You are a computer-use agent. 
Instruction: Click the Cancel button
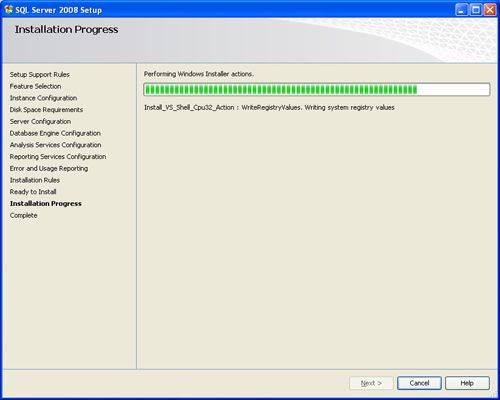[x=419, y=383]
